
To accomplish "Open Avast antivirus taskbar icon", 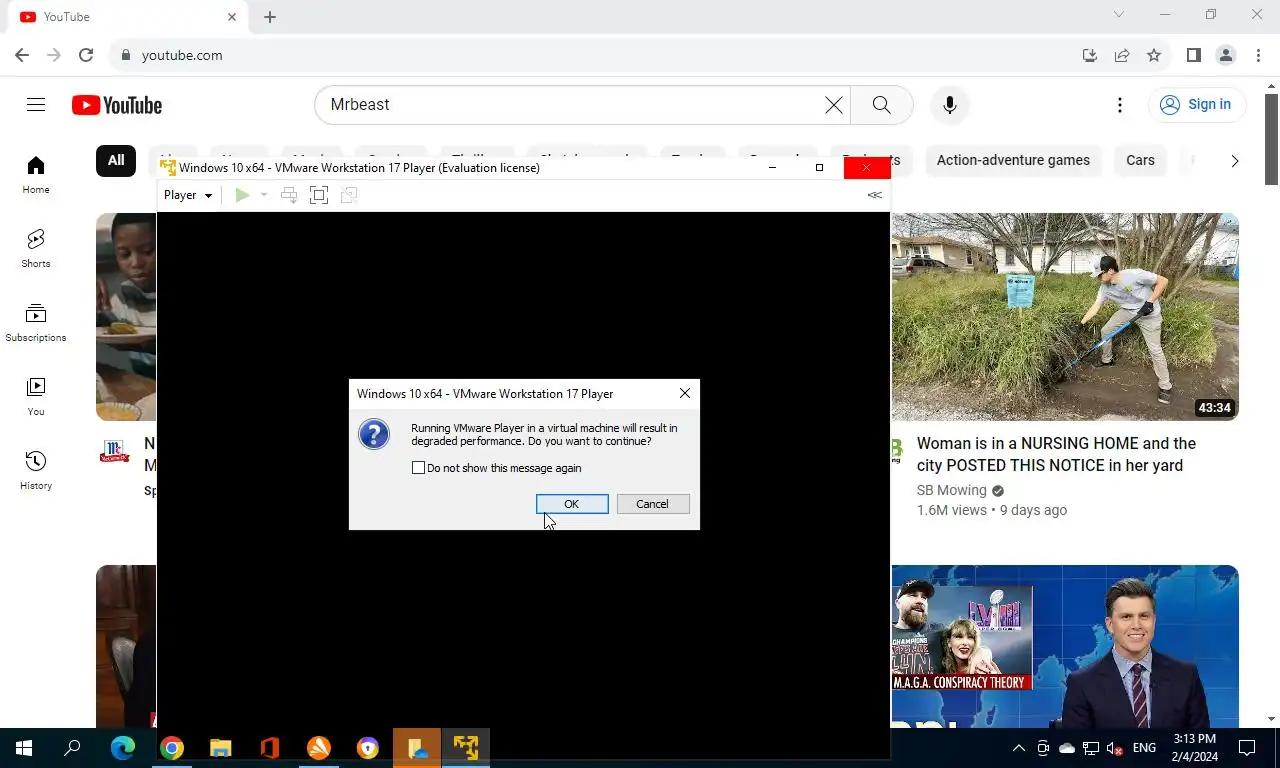I will (319, 747).
